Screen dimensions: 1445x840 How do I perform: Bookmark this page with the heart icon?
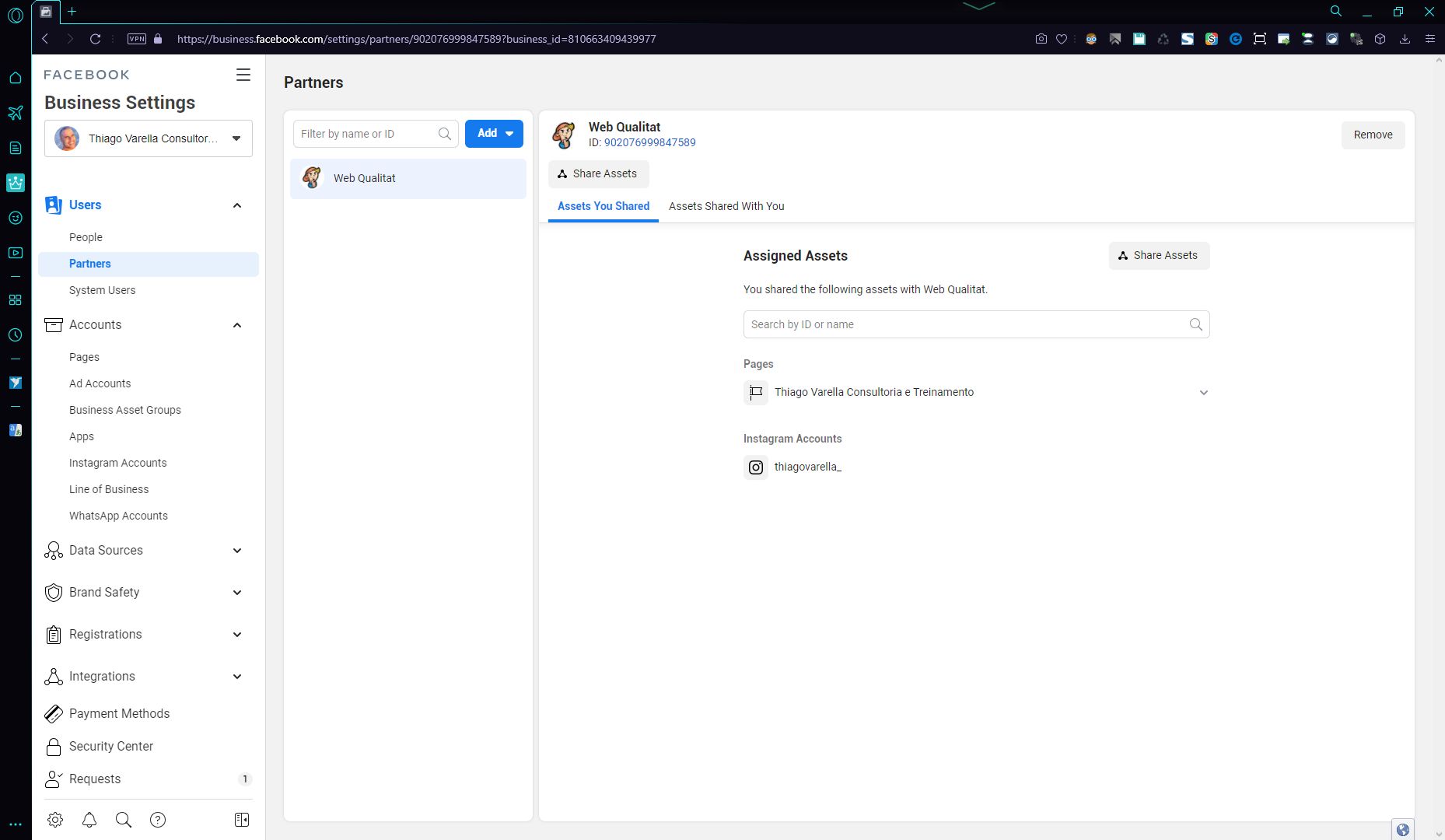click(x=1062, y=39)
